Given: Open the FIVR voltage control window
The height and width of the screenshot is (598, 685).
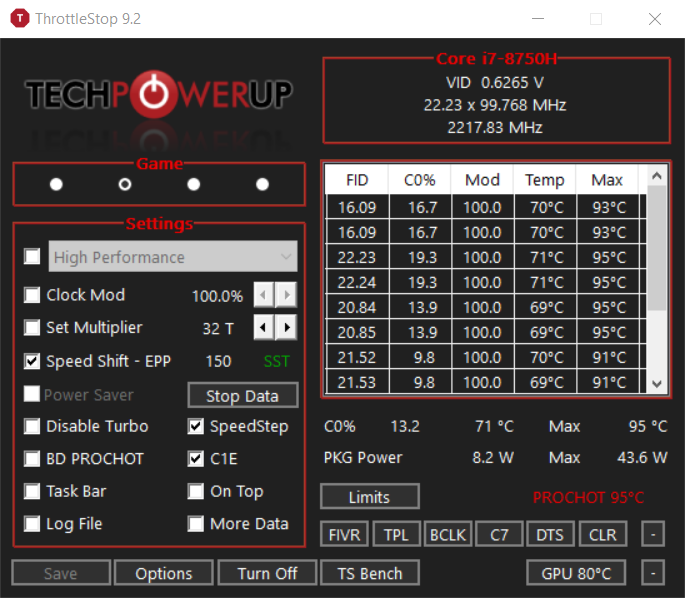Looking at the screenshot, I should [x=345, y=534].
